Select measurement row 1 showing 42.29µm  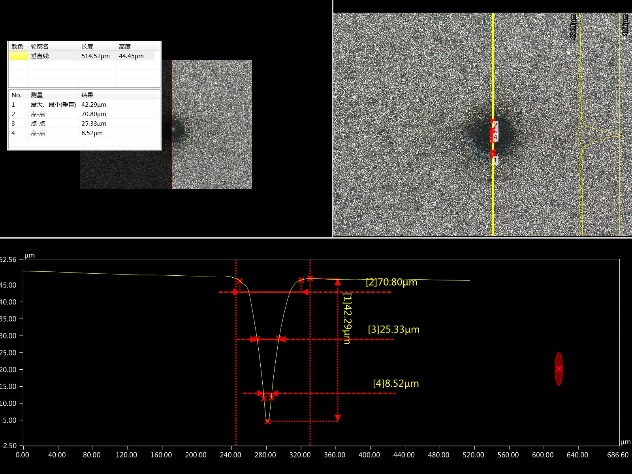point(84,104)
